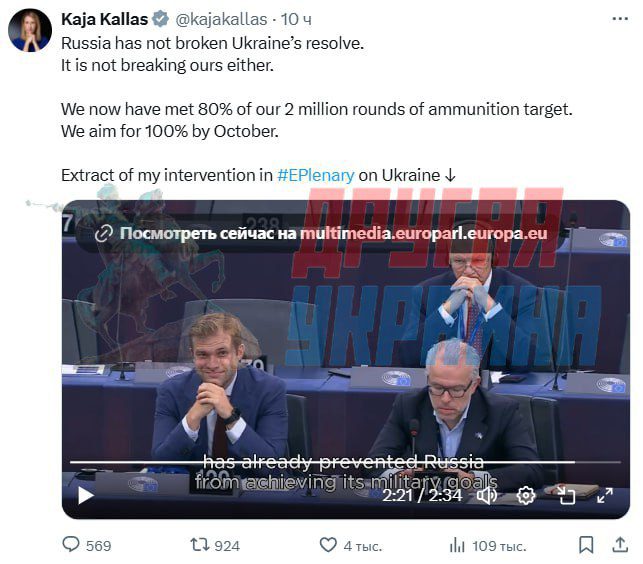This screenshot has width=643, height=564.
Task: Share the tweet
Action: [x=619, y=545]
